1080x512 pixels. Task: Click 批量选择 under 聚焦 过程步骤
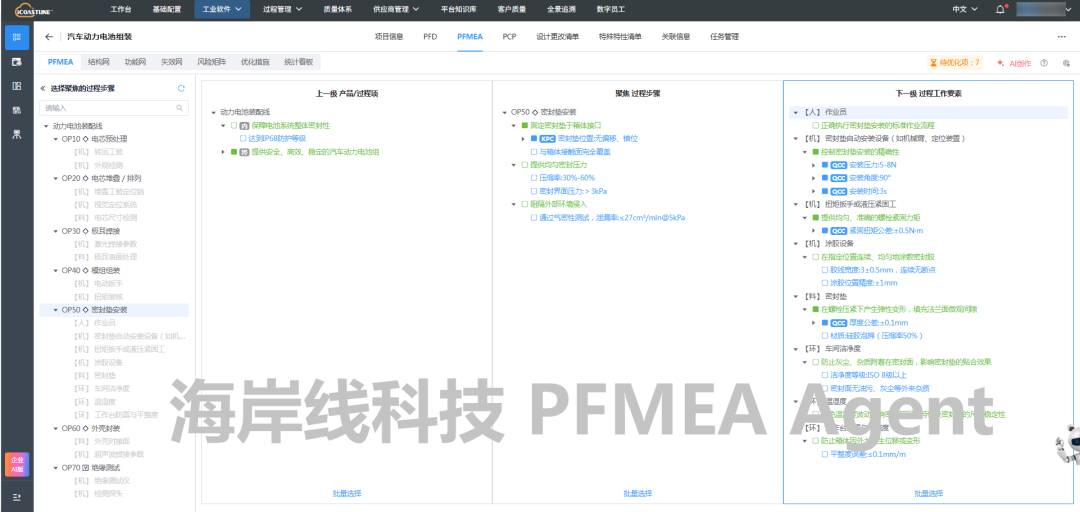coord(637,493)
